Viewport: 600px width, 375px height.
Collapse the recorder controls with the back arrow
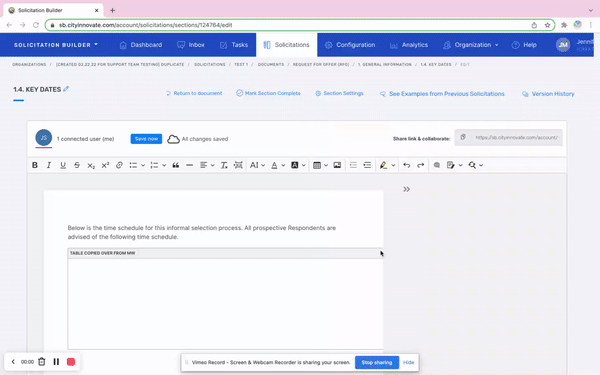click(x=13, y=362)
